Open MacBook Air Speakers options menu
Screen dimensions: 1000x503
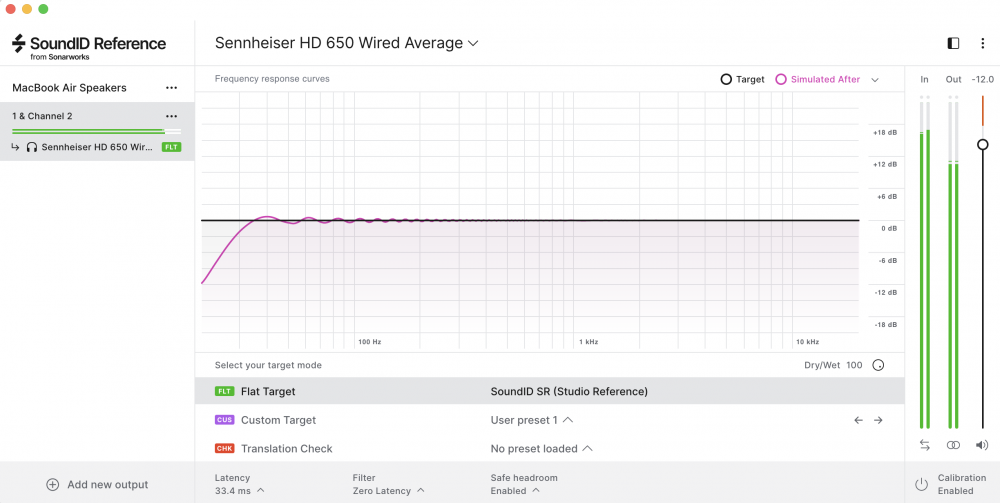point(171,88)
